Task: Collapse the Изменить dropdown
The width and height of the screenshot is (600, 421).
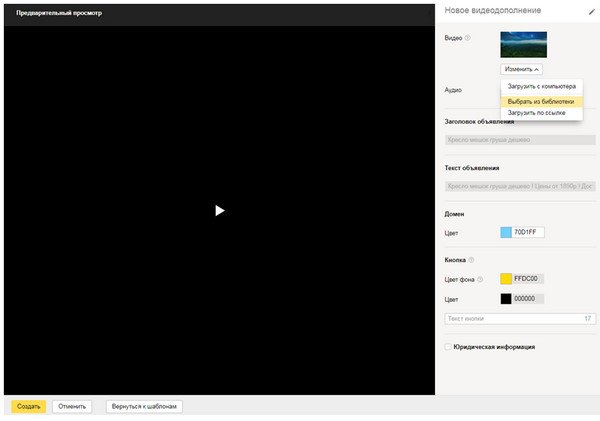Action: tap(521, 69)
